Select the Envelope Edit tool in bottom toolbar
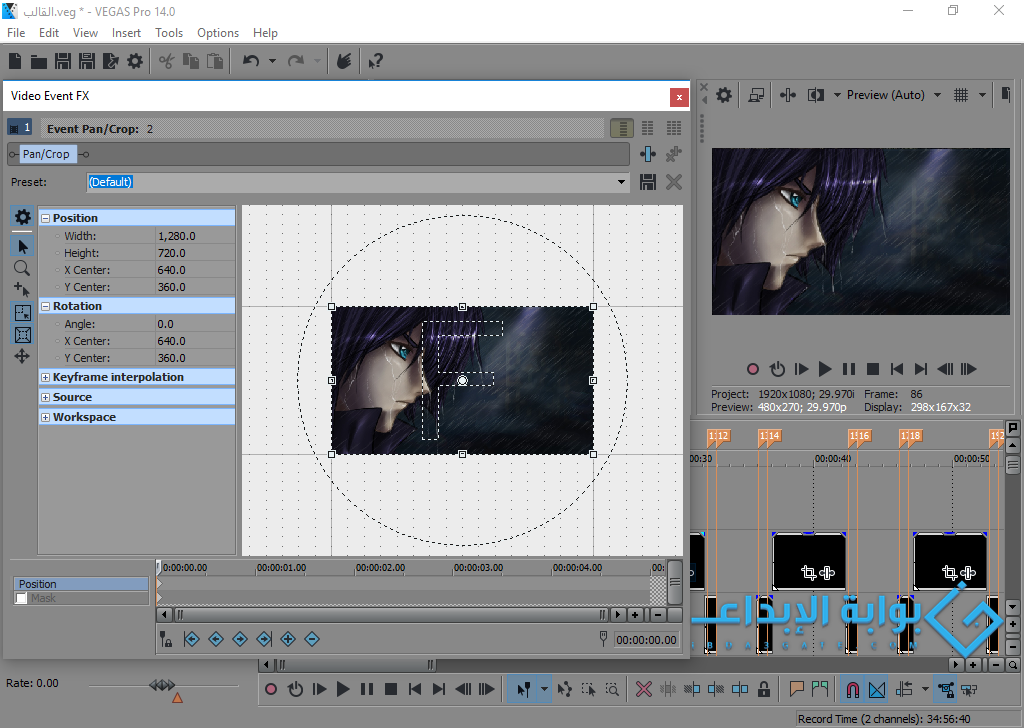Screen dimensions: 1024x728 (x=565, y=689)
